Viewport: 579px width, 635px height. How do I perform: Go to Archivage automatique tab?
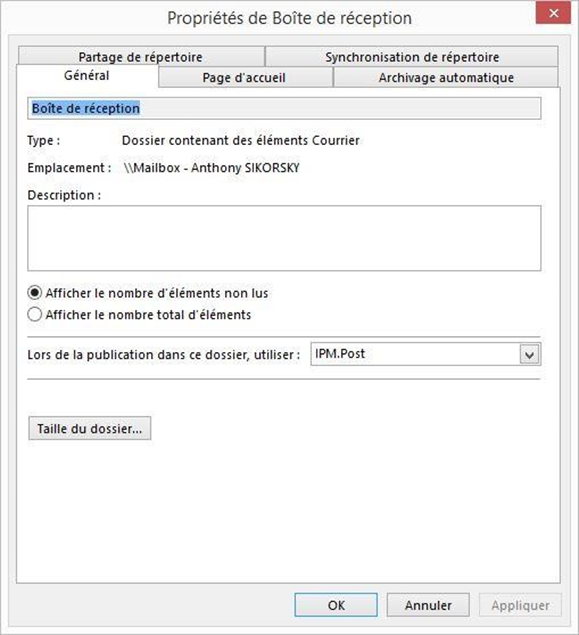pos(446,77)
